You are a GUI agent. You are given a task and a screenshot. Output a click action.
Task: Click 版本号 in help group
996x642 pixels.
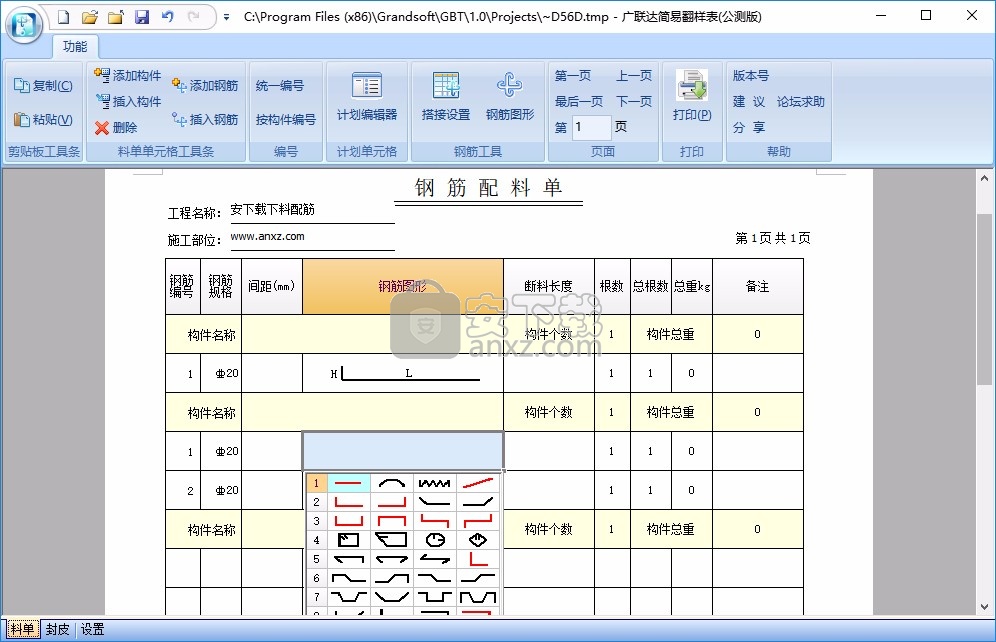[x=751, y=76]
